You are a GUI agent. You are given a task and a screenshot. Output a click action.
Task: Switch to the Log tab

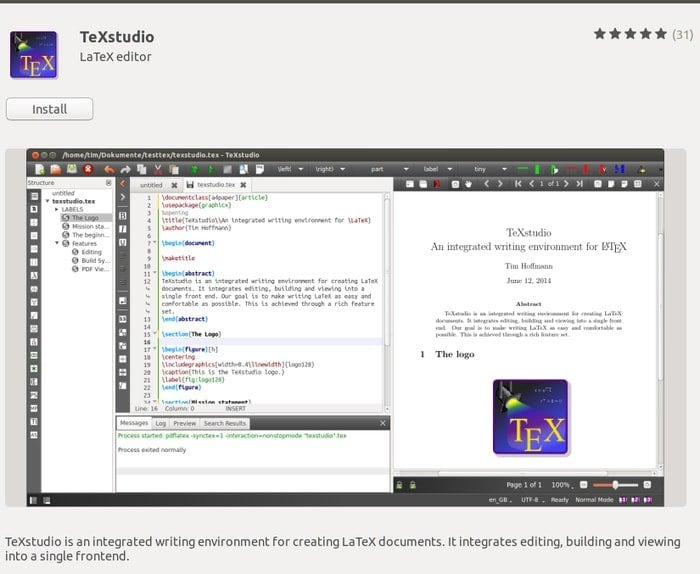[161, 423]
